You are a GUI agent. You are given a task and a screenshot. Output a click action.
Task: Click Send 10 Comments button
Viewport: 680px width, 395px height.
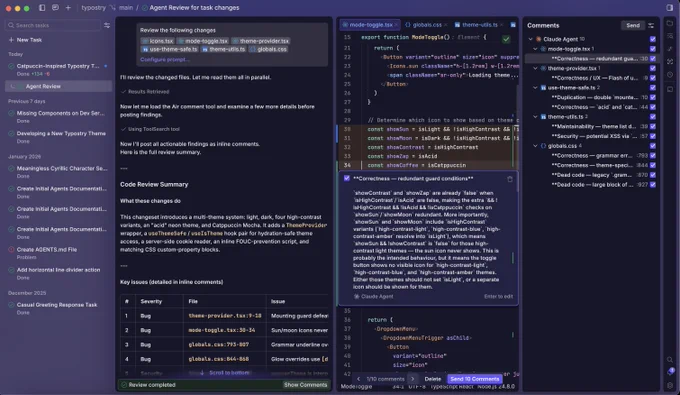pos(474,379)
